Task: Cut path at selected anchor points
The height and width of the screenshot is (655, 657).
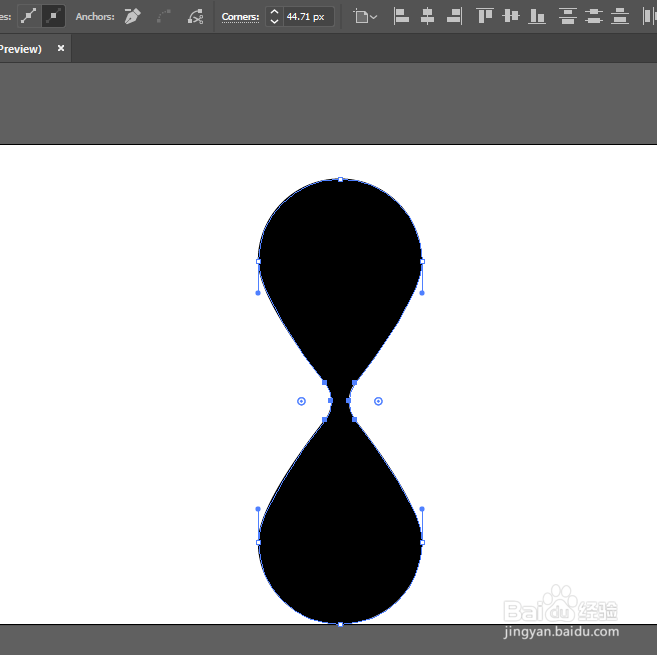Action: pos(195,16)
